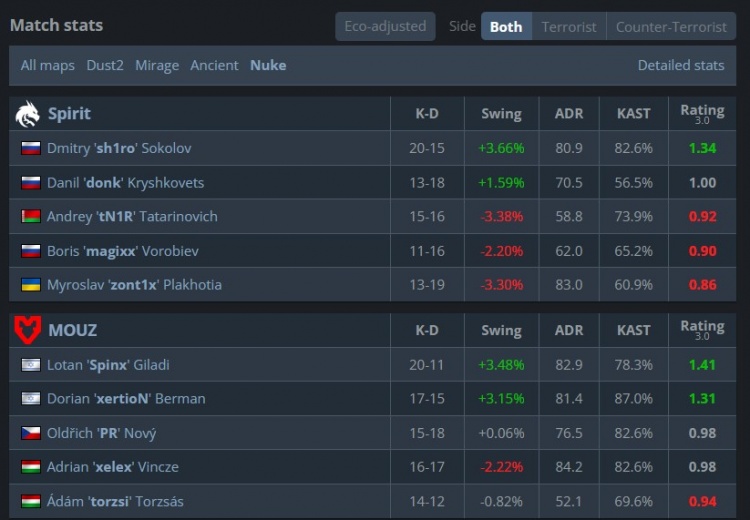Click xelex's 84.2 ADR value

569,467
